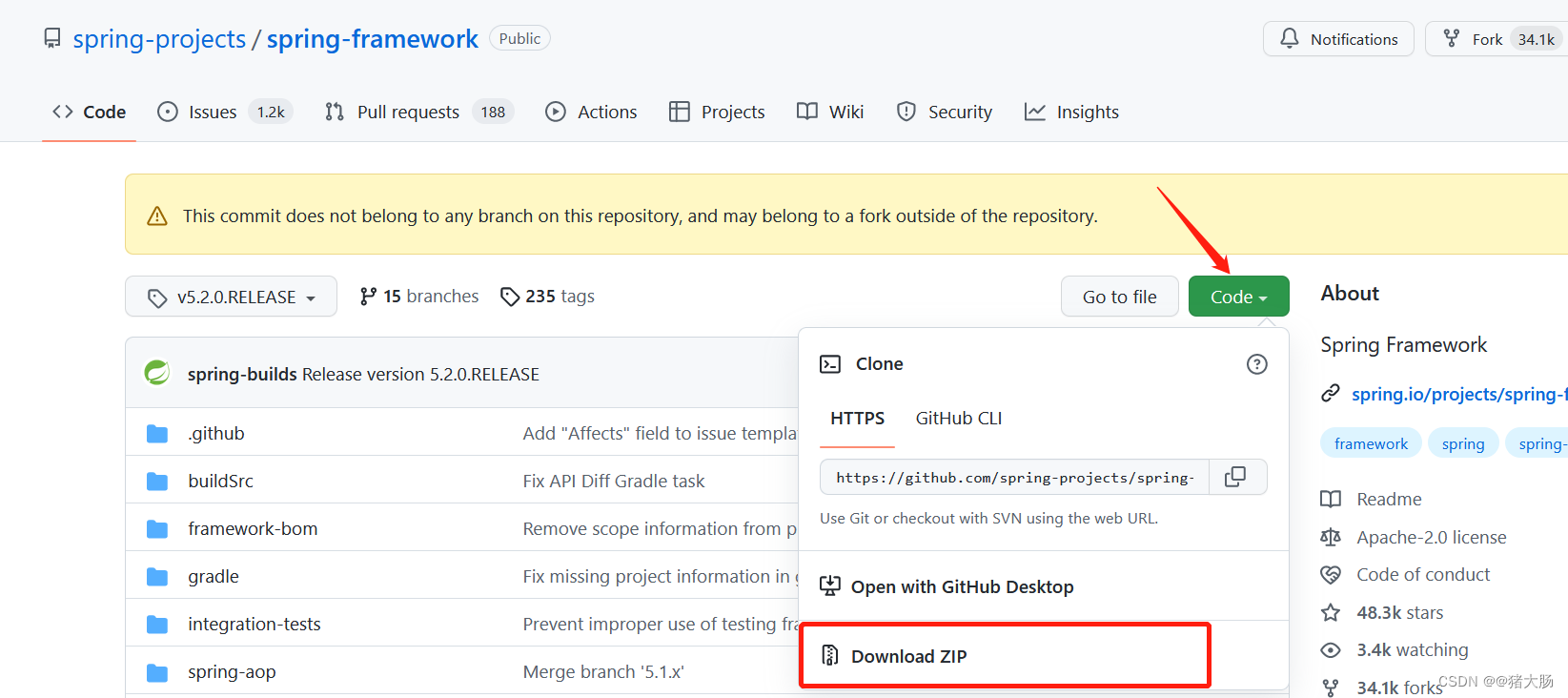Click the folder icon beside gradle

tap(157, 577)
